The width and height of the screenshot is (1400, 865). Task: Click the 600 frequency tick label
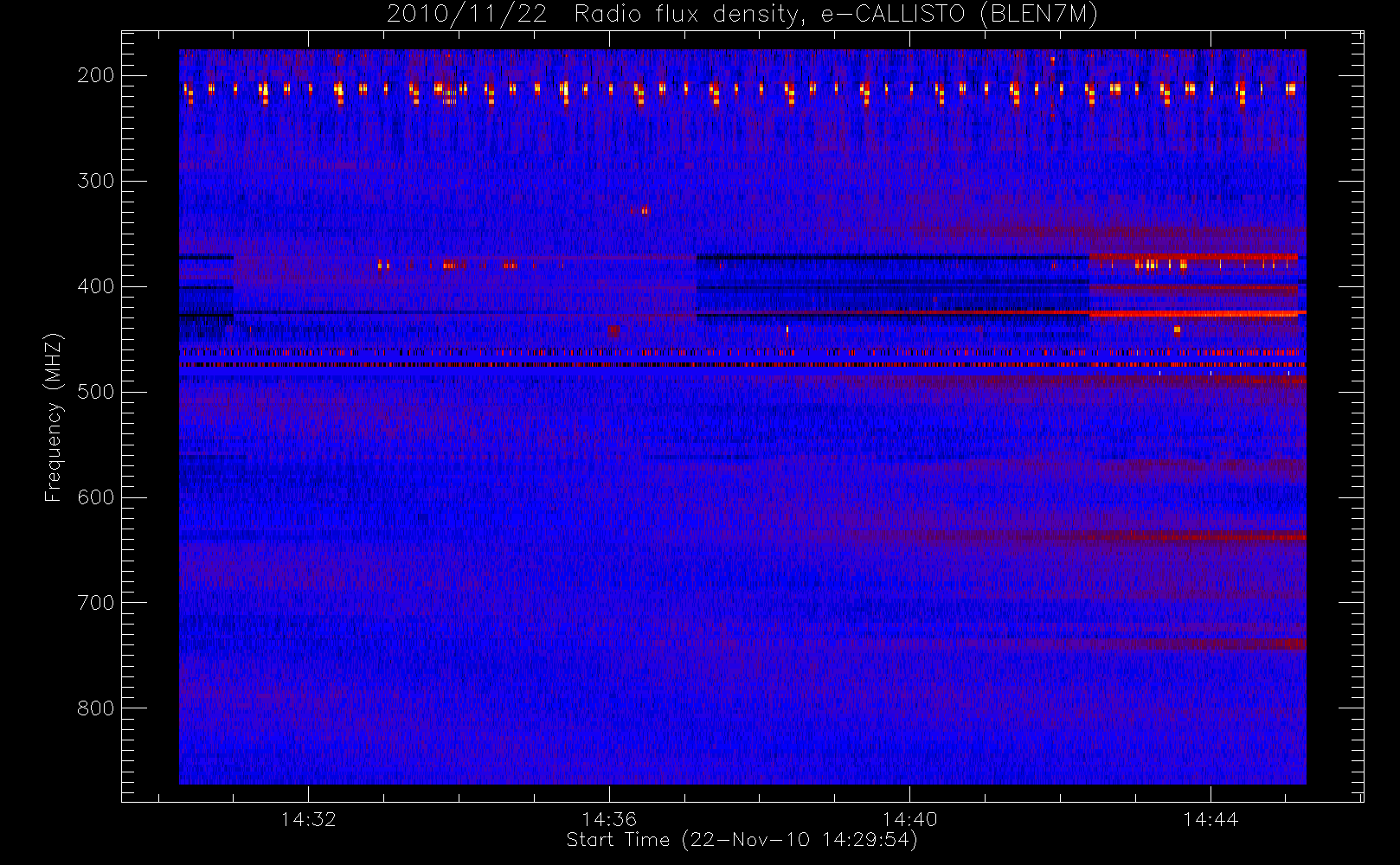96,497
